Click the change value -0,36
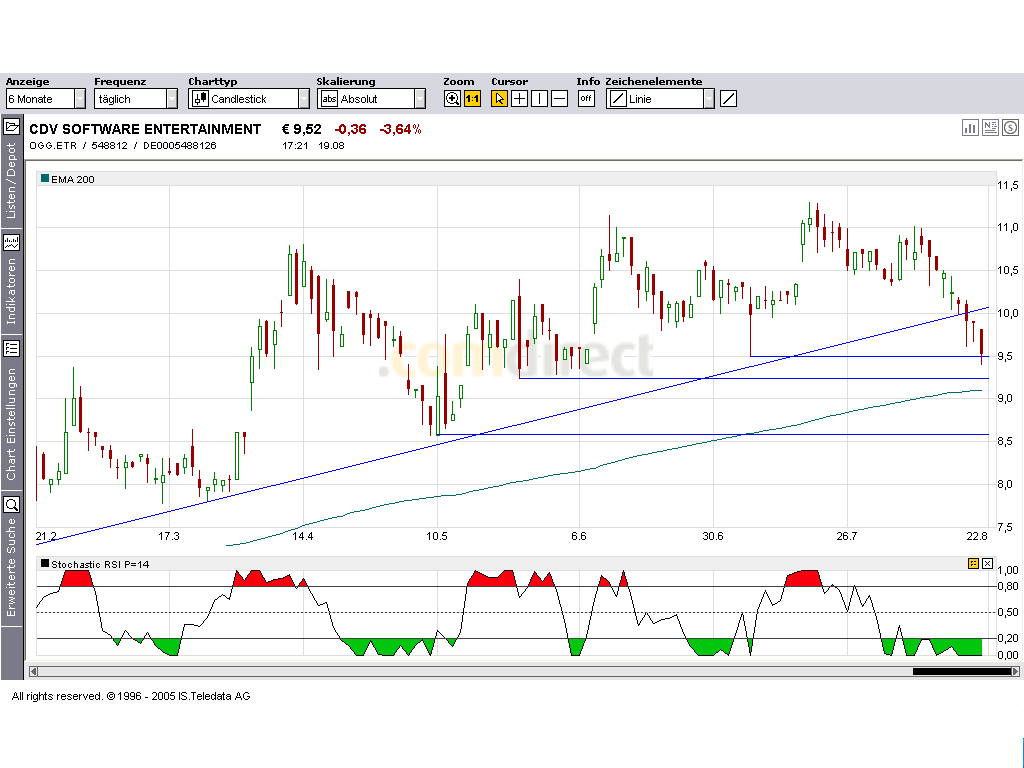The width and height of the screenshot is (1024, 768). click(x=351, y=129)
